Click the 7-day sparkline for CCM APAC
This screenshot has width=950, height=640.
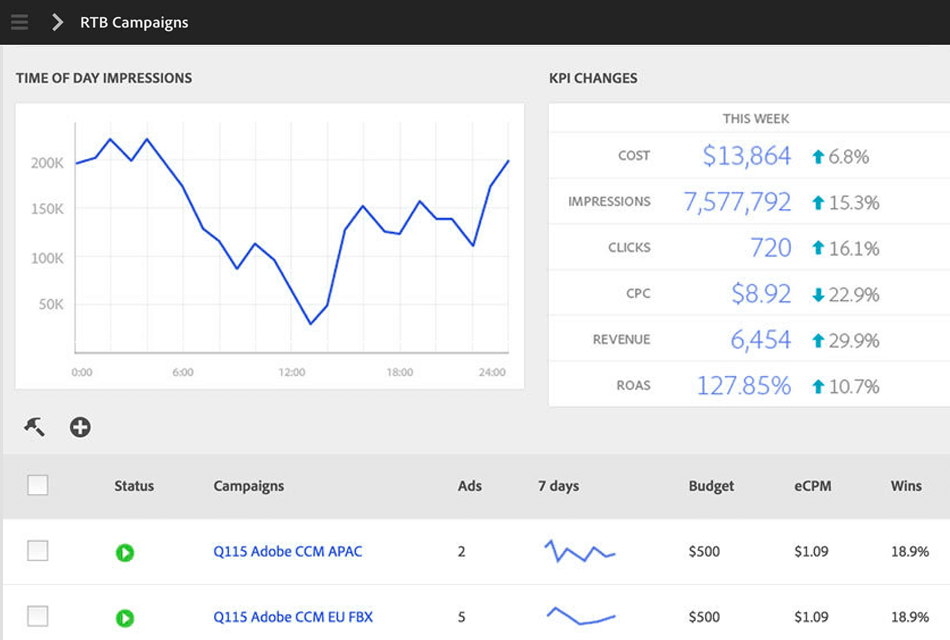coord(580,550)
